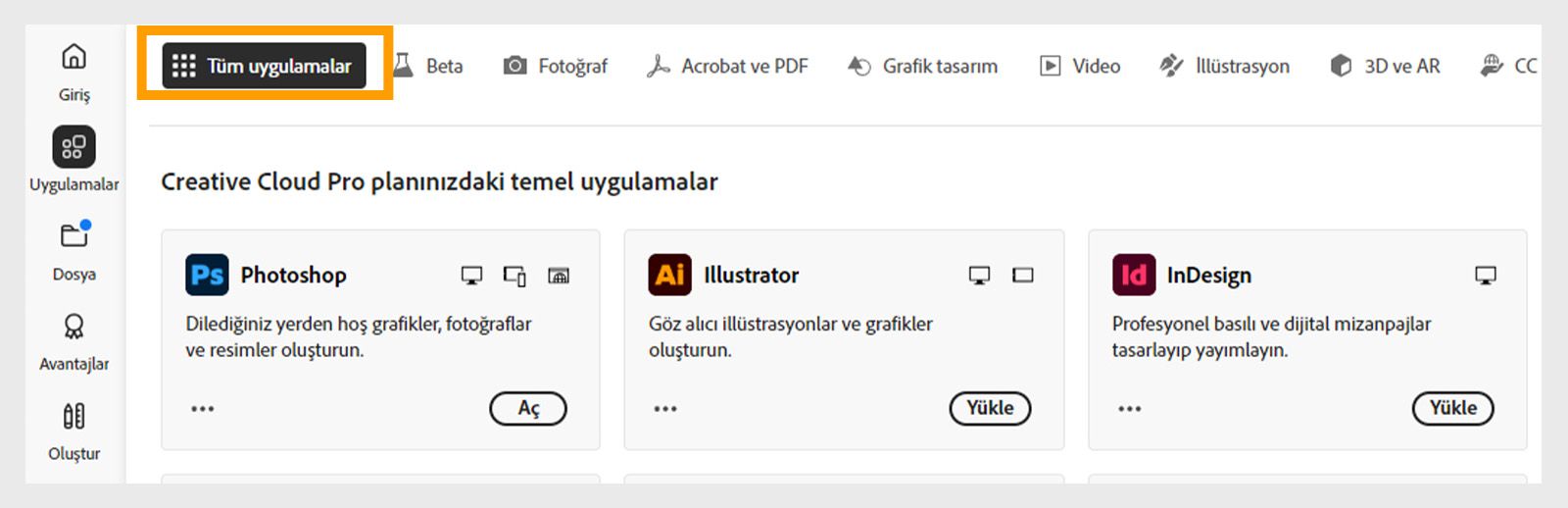Image resolution: width=1568 pixels, height=508 pixels.
Task: Open the 3D ve AR tab
Action: pyautogui.click(x=1385, y=66)
